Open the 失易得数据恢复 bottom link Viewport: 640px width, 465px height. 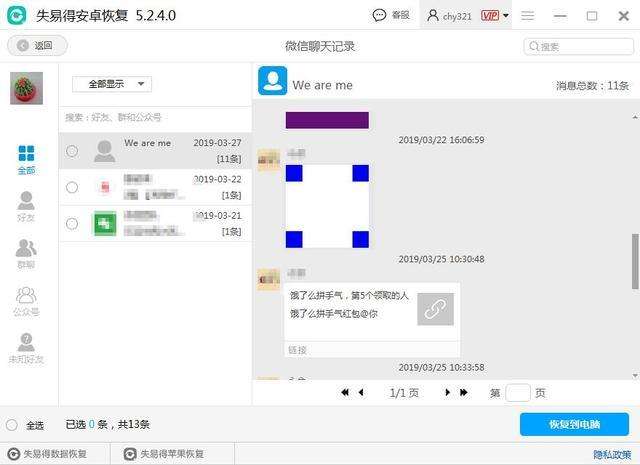point(55,454)
